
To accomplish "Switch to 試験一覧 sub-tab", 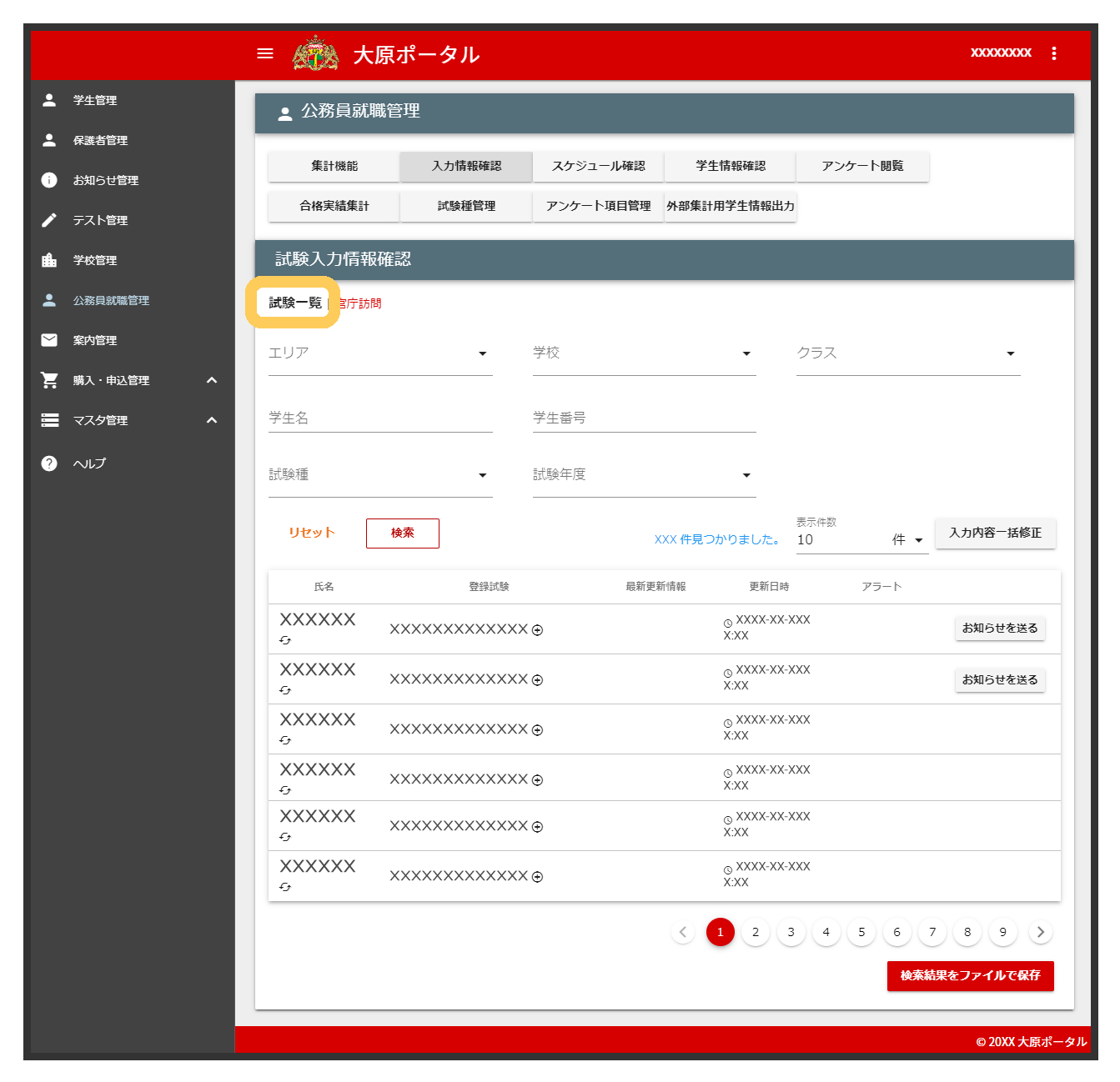I will pos(294,303).
